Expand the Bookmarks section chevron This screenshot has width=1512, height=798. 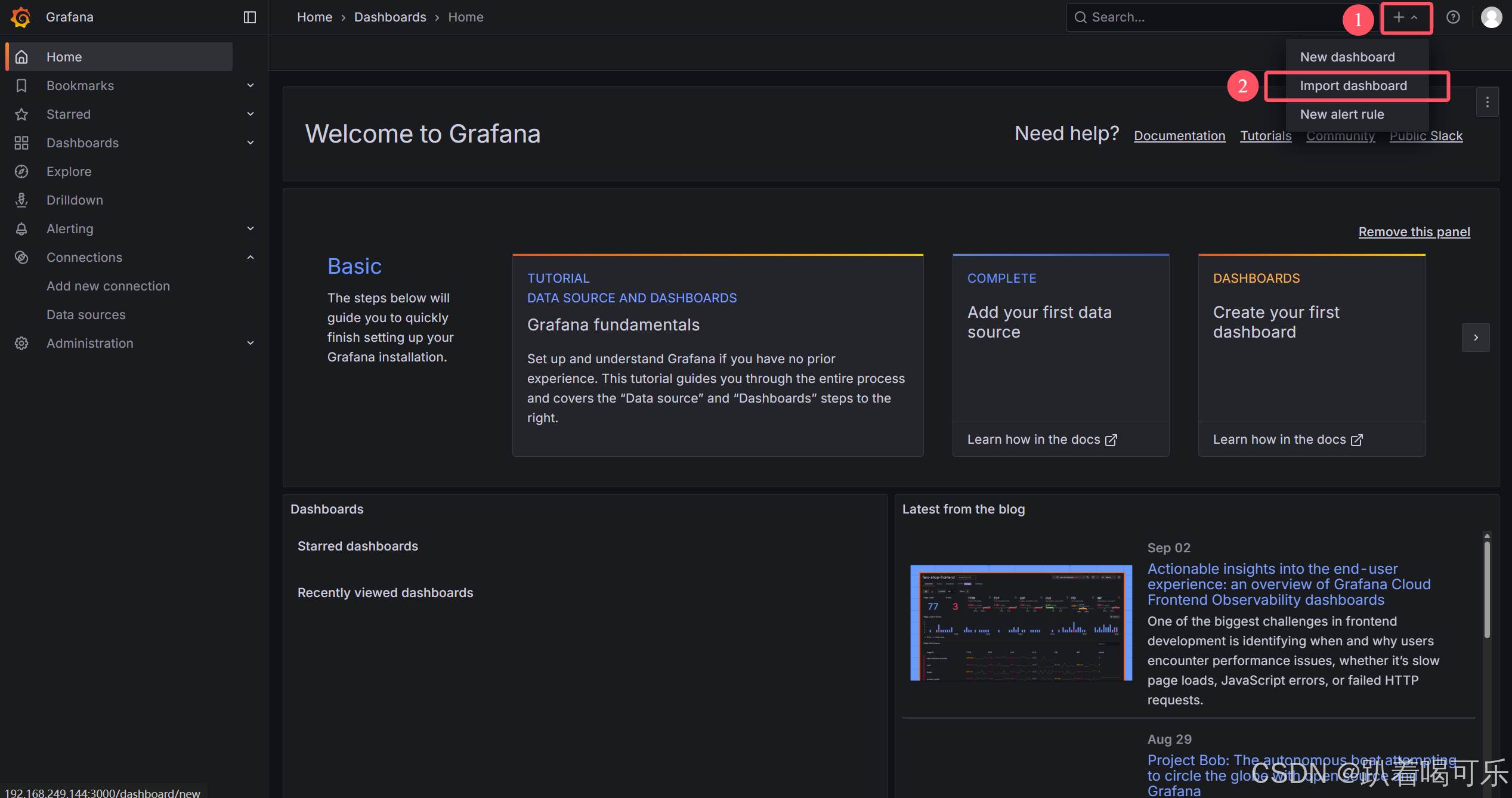tap(251, 85)
